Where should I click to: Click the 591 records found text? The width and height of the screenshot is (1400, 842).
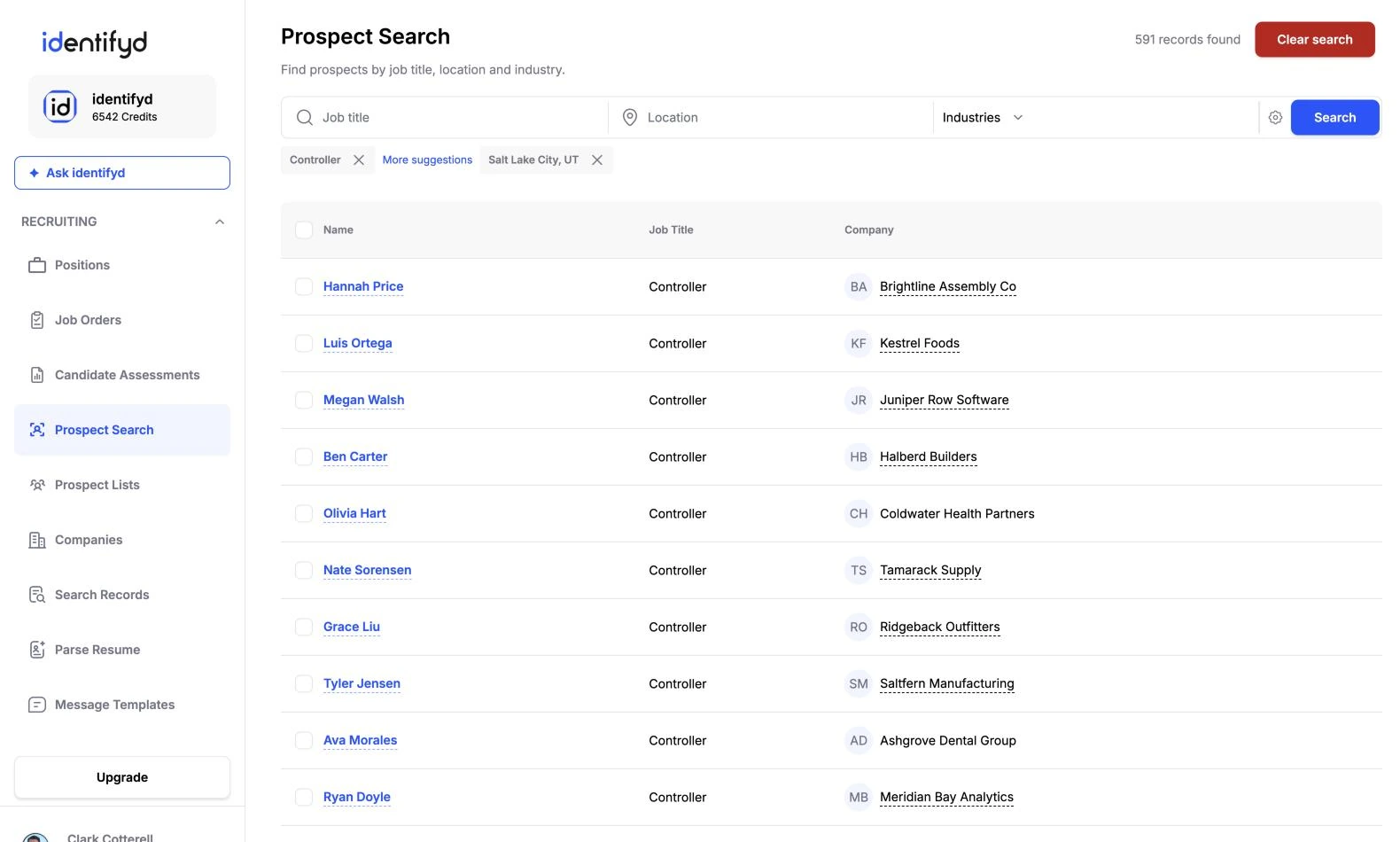pos(1187,39)
